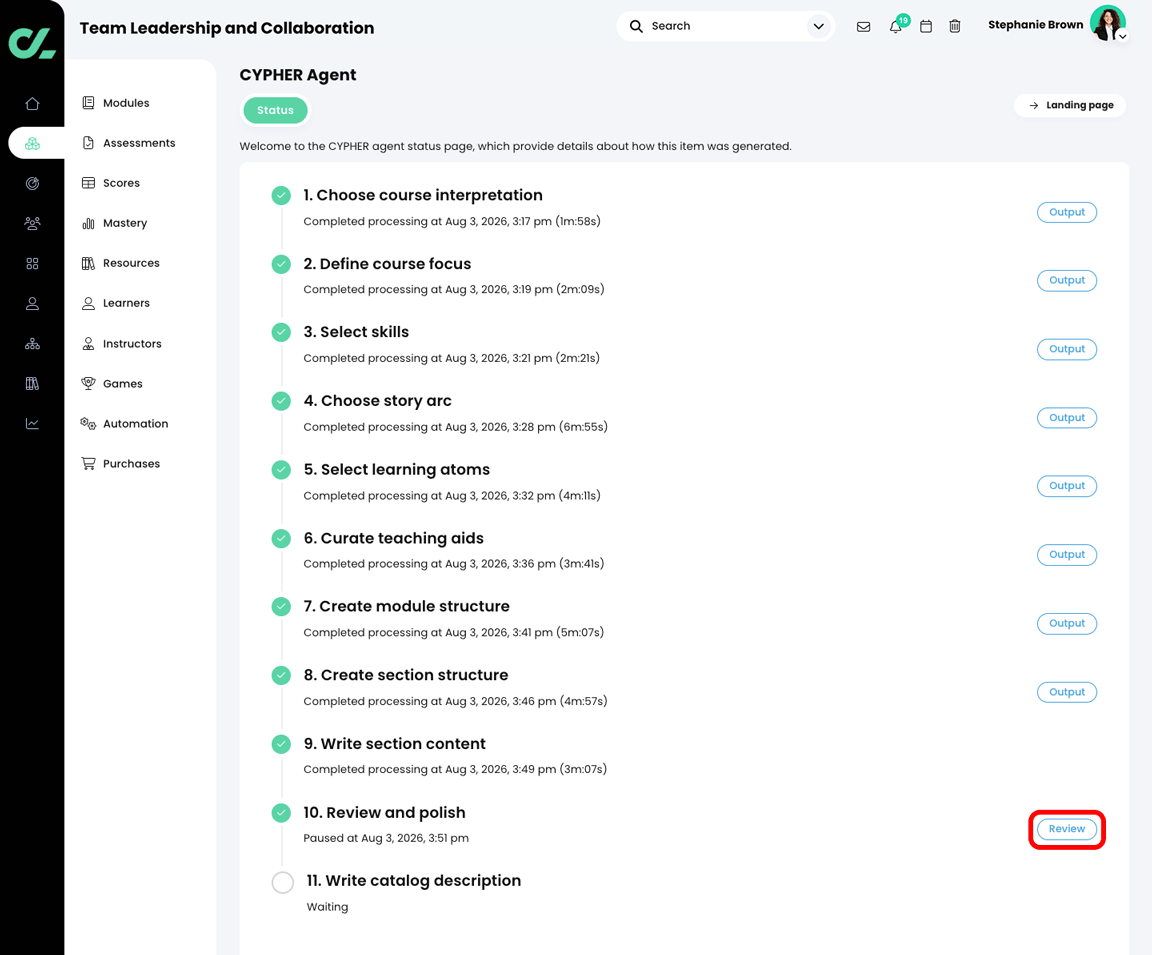Click the Team Leadership and Collaboration title
The image size is (1152, 955).
point(227,28)
